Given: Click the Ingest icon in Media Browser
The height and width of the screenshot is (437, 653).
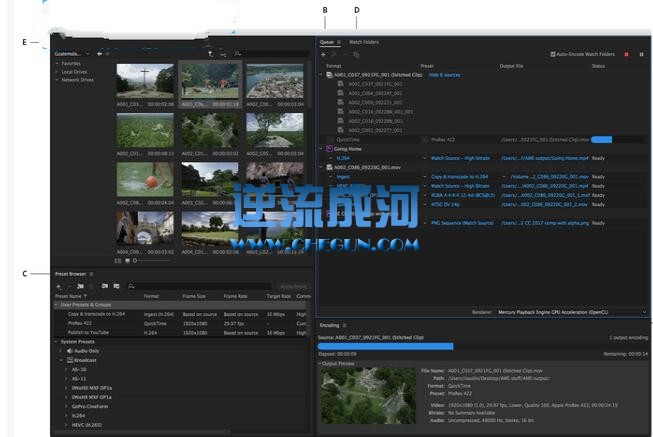Looking at the screenshot, I should pyautogui.click(x=211, y=54).
